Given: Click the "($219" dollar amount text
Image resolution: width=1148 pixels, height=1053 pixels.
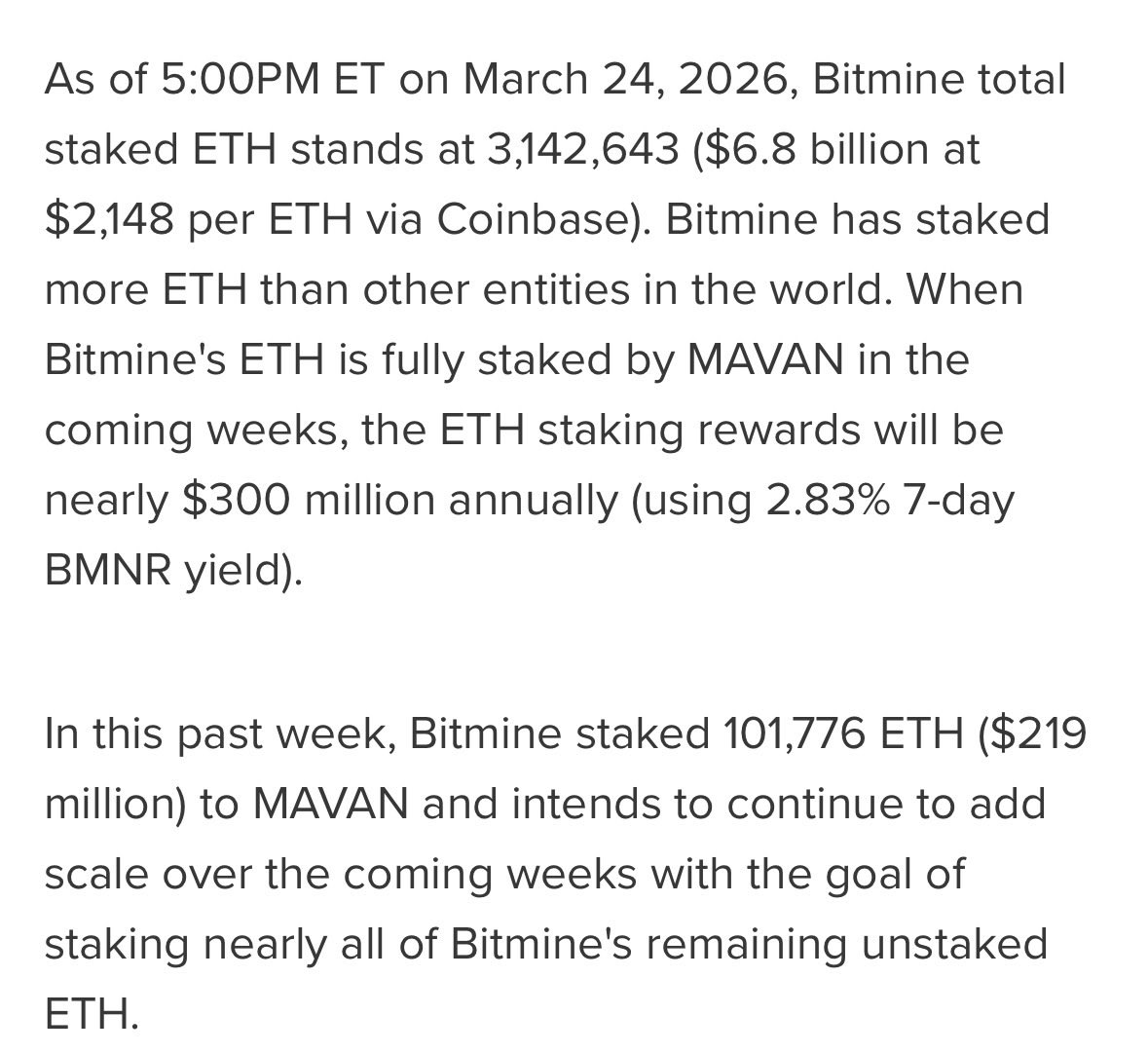Looking at the screenshot, I should pyautogui.click(x=1032, y=734).
